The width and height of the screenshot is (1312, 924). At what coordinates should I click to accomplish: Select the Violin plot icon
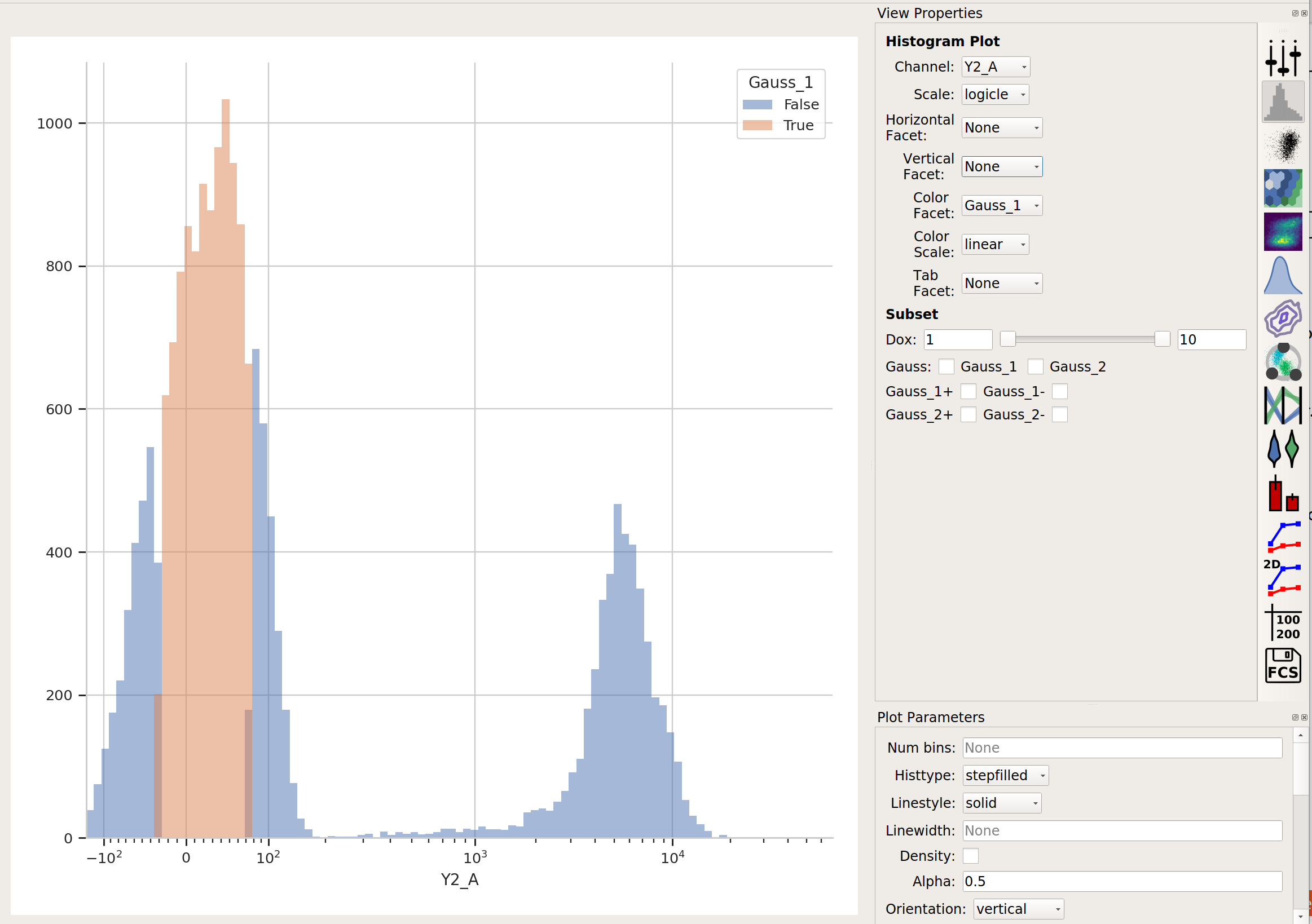coord(1283,449)
